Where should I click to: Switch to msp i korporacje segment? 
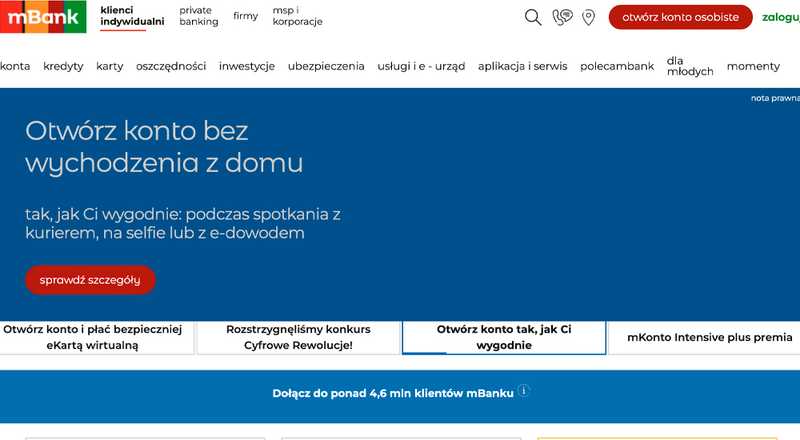coord(297,16)
